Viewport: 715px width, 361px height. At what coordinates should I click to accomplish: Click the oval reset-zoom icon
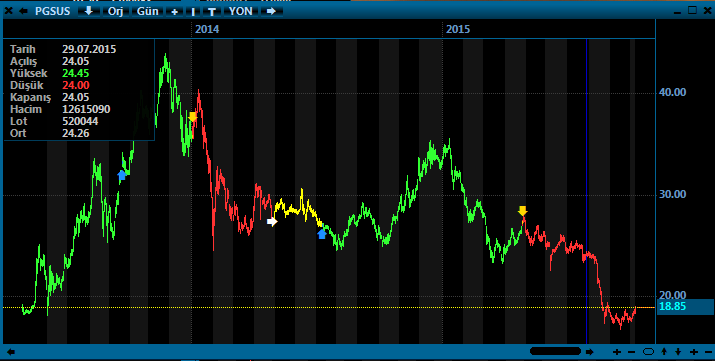point(648,351)
